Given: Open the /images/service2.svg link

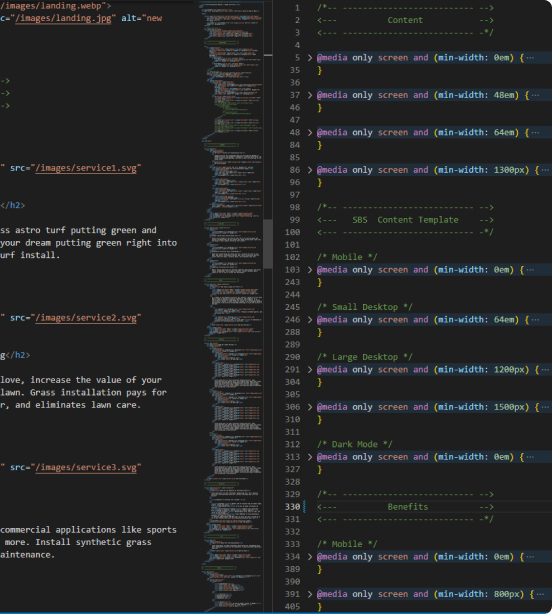Looking at the screenshot, I should coord(86,318).
